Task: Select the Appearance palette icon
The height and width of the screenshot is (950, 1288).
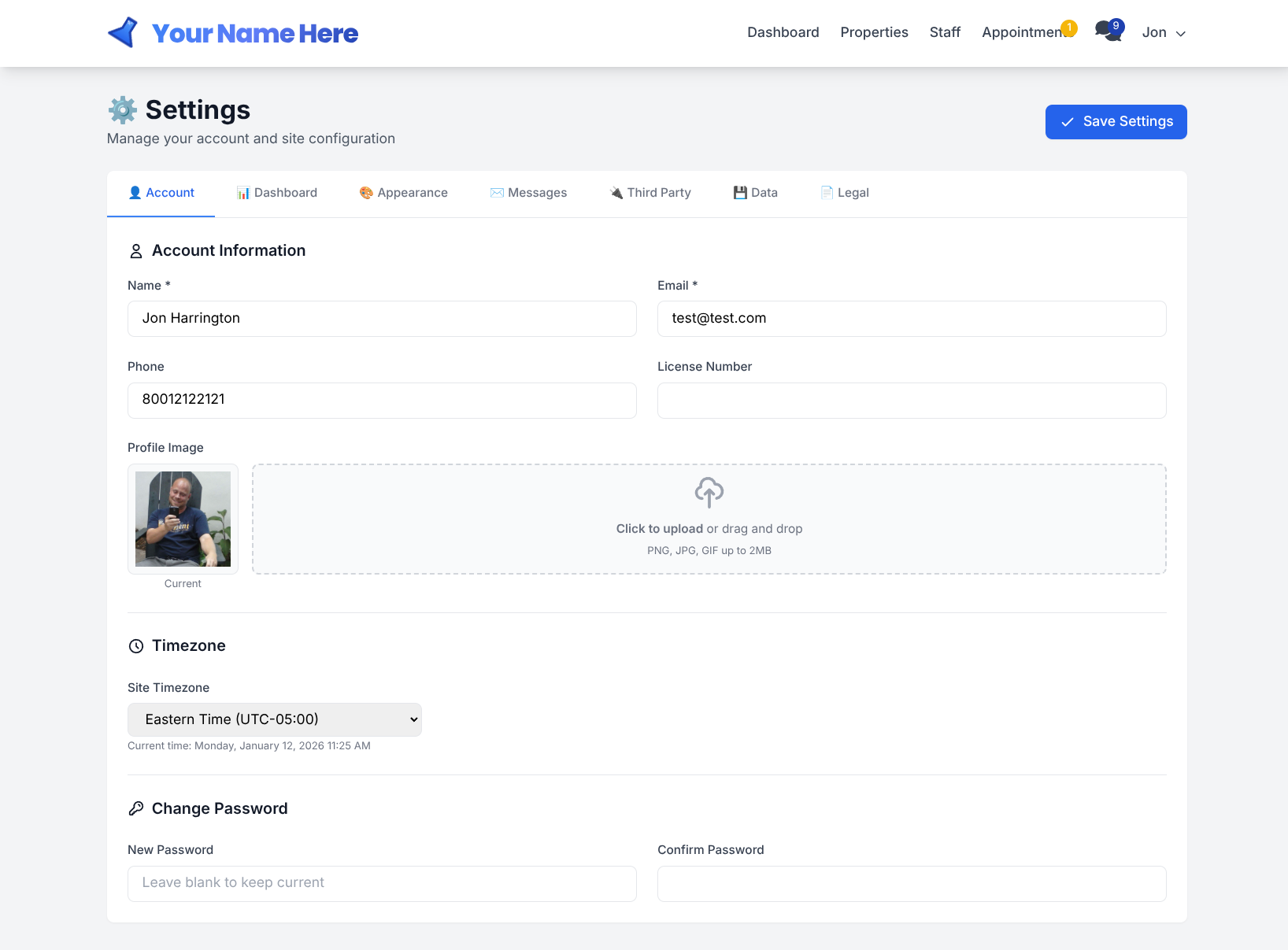Action: (x=366, y=192)
